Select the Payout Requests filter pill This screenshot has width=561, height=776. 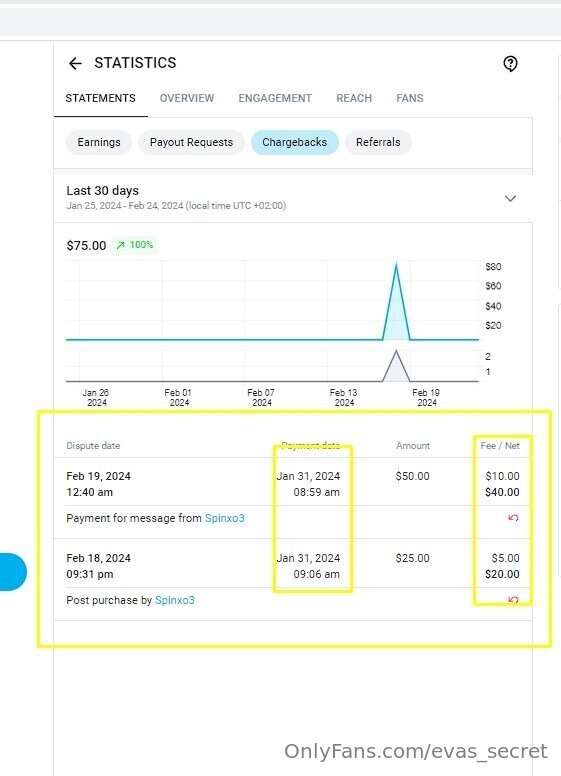pos(191,143)
